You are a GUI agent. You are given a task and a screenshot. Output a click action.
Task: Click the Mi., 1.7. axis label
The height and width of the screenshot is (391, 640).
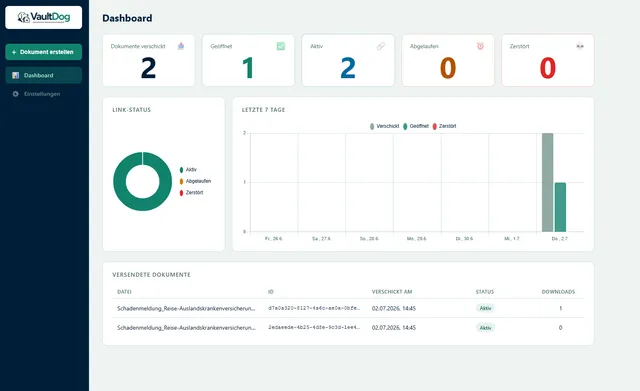[512, 239]
